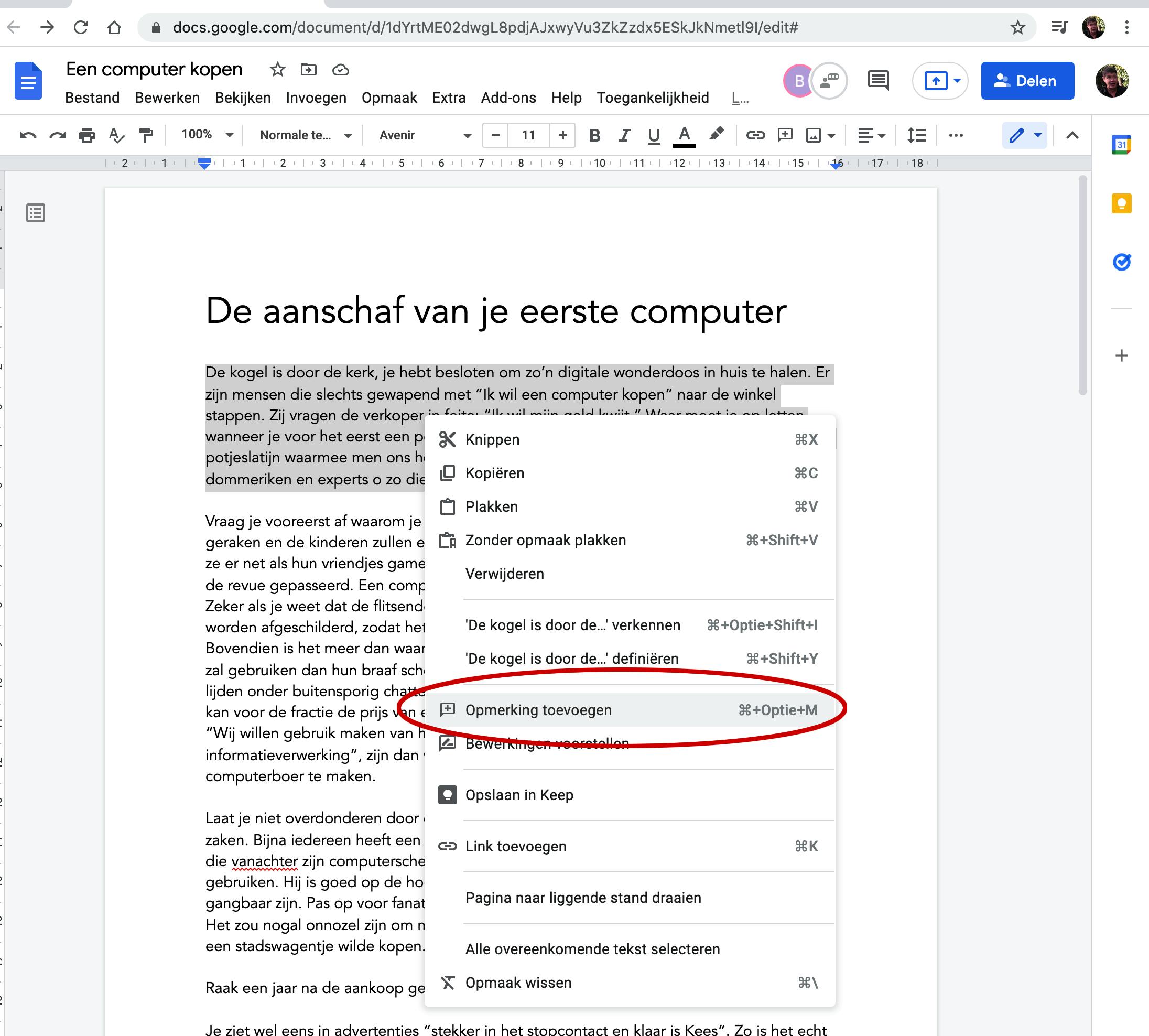Open the document outline icon
Viewport: 1149px width, 1036px height.
pos(36,213)
